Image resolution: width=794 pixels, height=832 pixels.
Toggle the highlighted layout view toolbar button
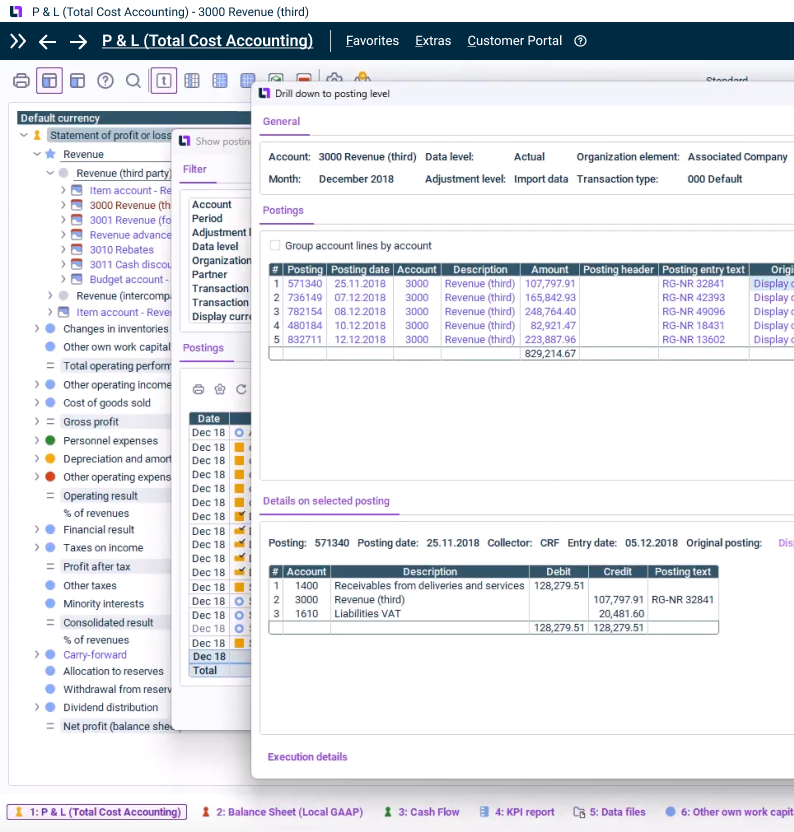[49, 81]
